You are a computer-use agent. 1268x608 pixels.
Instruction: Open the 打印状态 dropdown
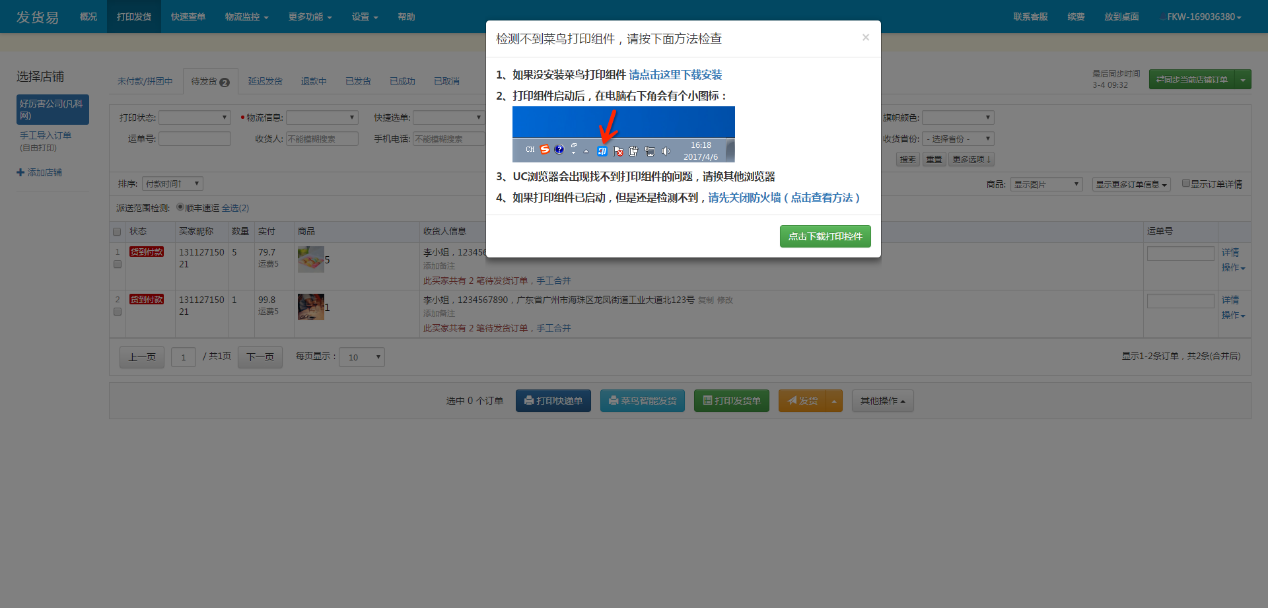[194, 117]
